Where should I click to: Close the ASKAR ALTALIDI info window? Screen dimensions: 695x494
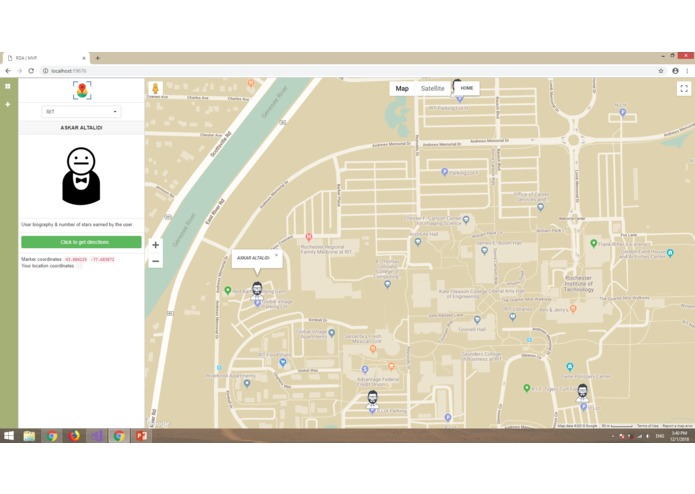276,255
